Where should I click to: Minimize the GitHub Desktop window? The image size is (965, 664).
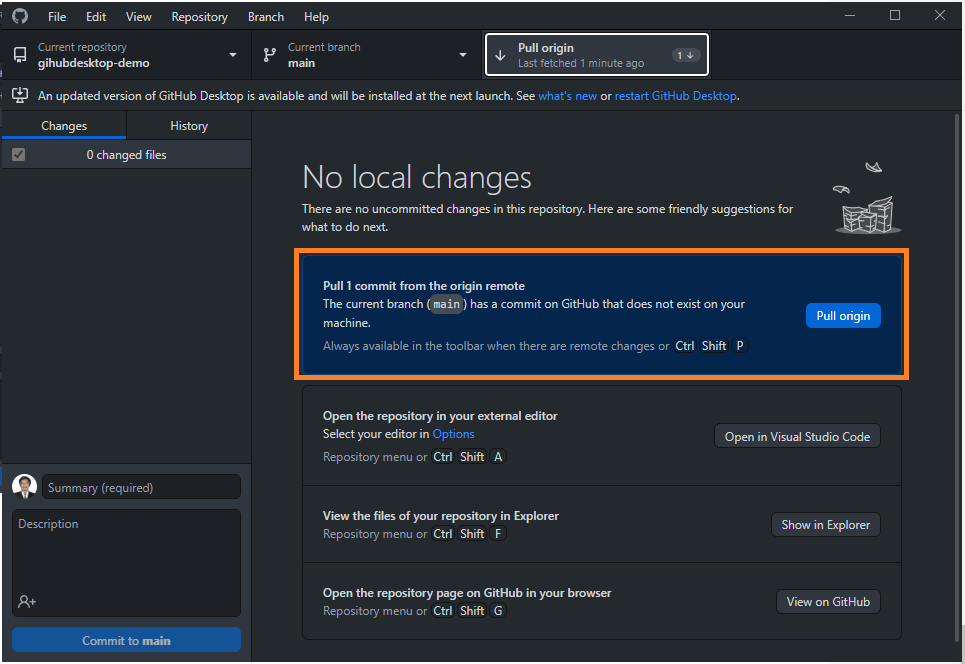(x=850, y=15)
